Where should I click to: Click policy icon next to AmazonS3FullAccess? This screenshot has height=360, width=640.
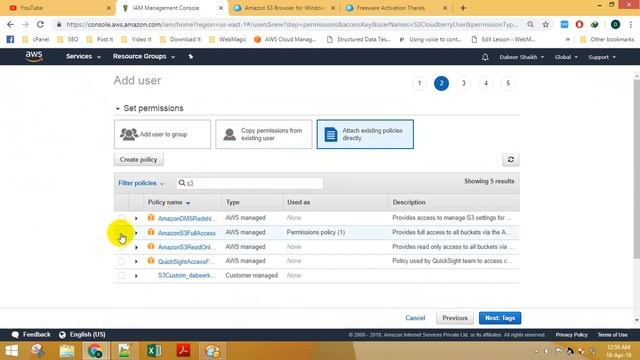(151, 232)
